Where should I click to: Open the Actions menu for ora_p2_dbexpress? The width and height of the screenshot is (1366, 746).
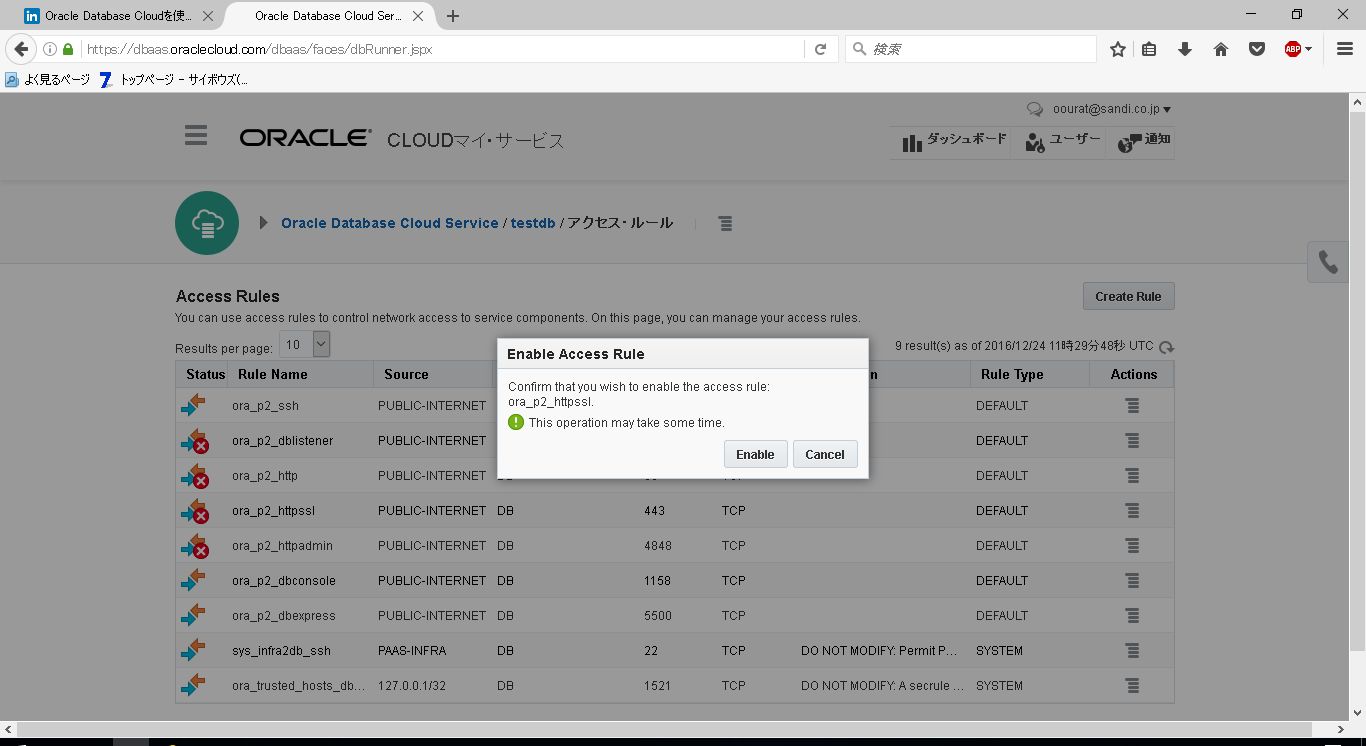[x=1132, y=616]
